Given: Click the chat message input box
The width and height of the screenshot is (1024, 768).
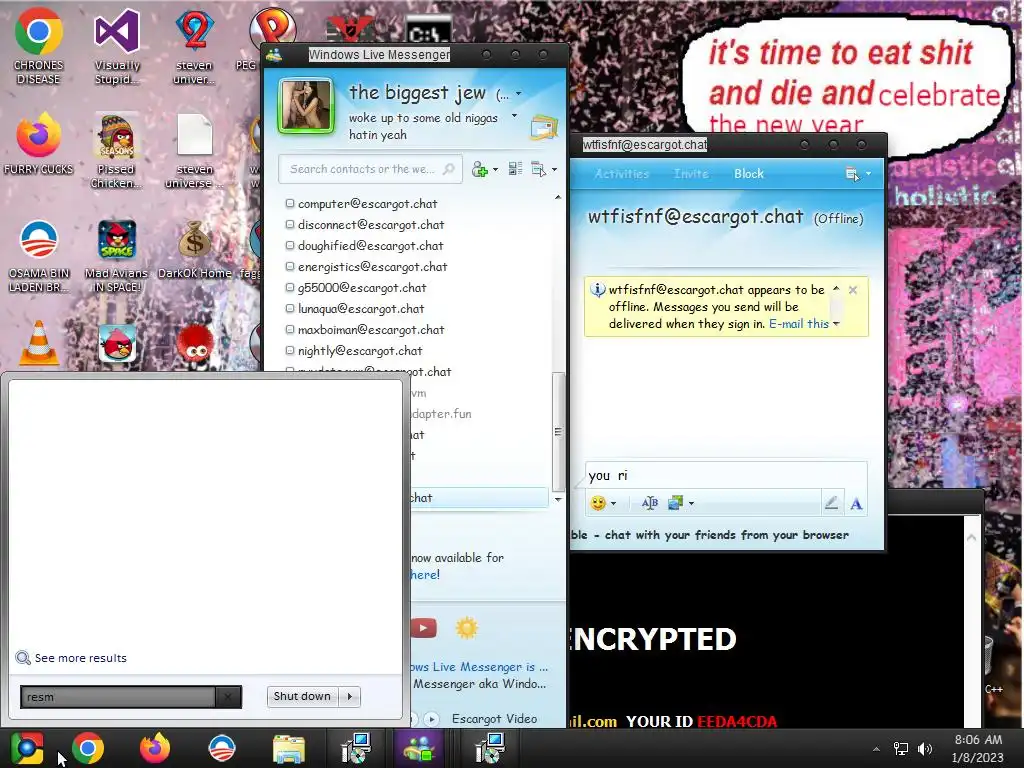Looking at the screenshot, I should point(726,475).
